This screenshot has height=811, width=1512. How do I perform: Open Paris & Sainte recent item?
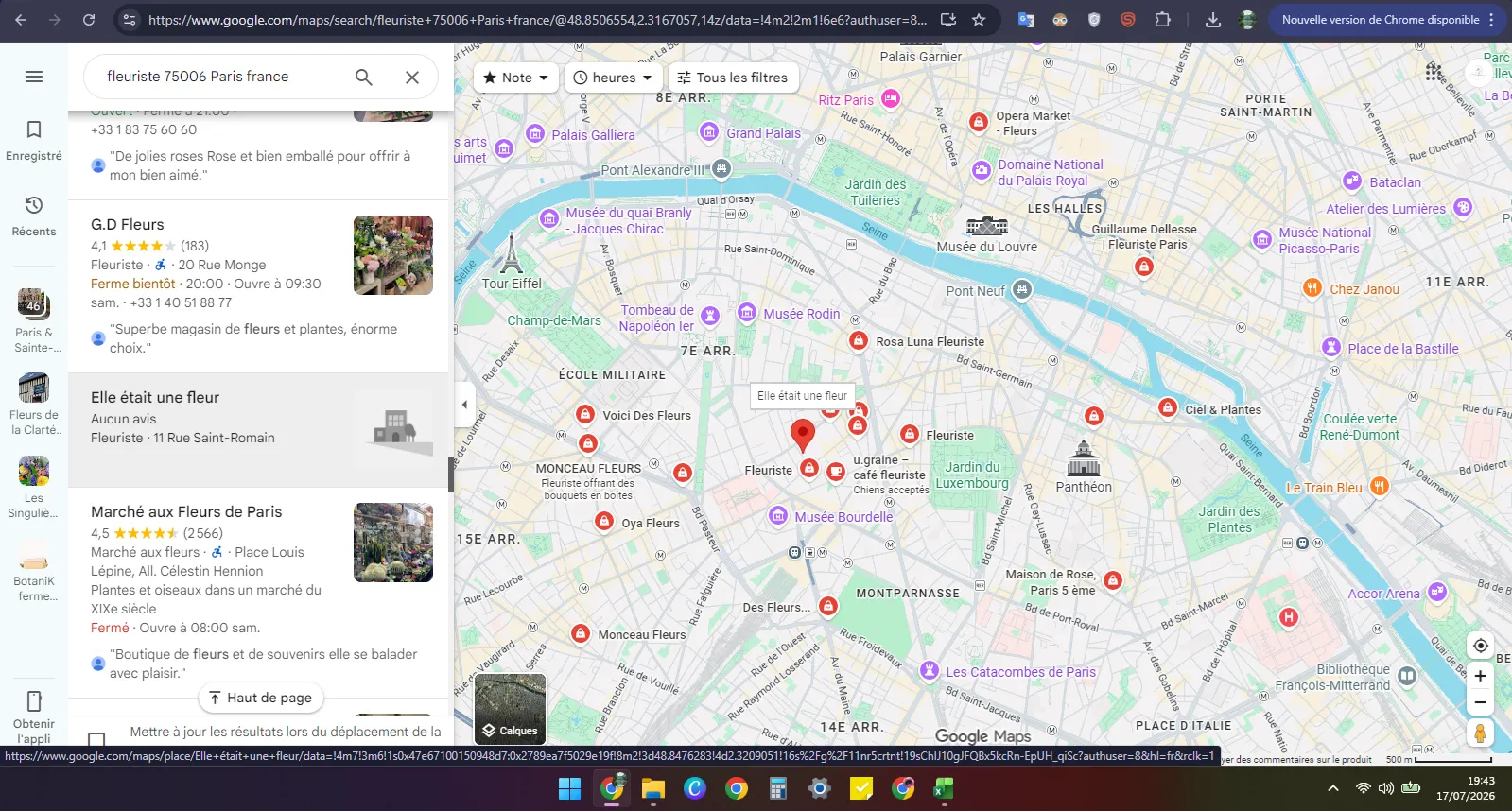(x=34, y=321)
